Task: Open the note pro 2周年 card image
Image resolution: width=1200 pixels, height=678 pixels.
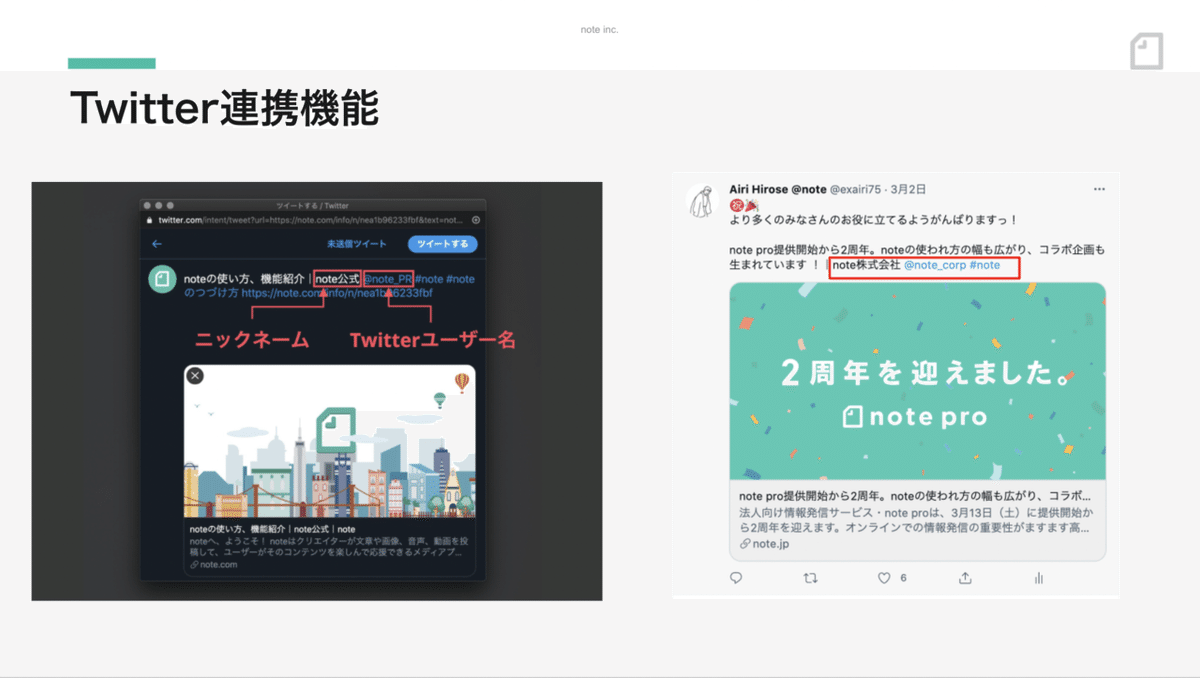Action: tap(918, 381)
